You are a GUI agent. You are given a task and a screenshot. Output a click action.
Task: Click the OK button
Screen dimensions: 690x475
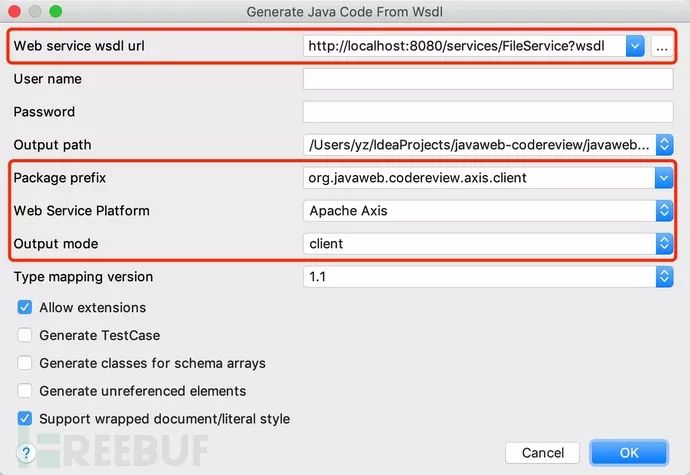point(628,453)
